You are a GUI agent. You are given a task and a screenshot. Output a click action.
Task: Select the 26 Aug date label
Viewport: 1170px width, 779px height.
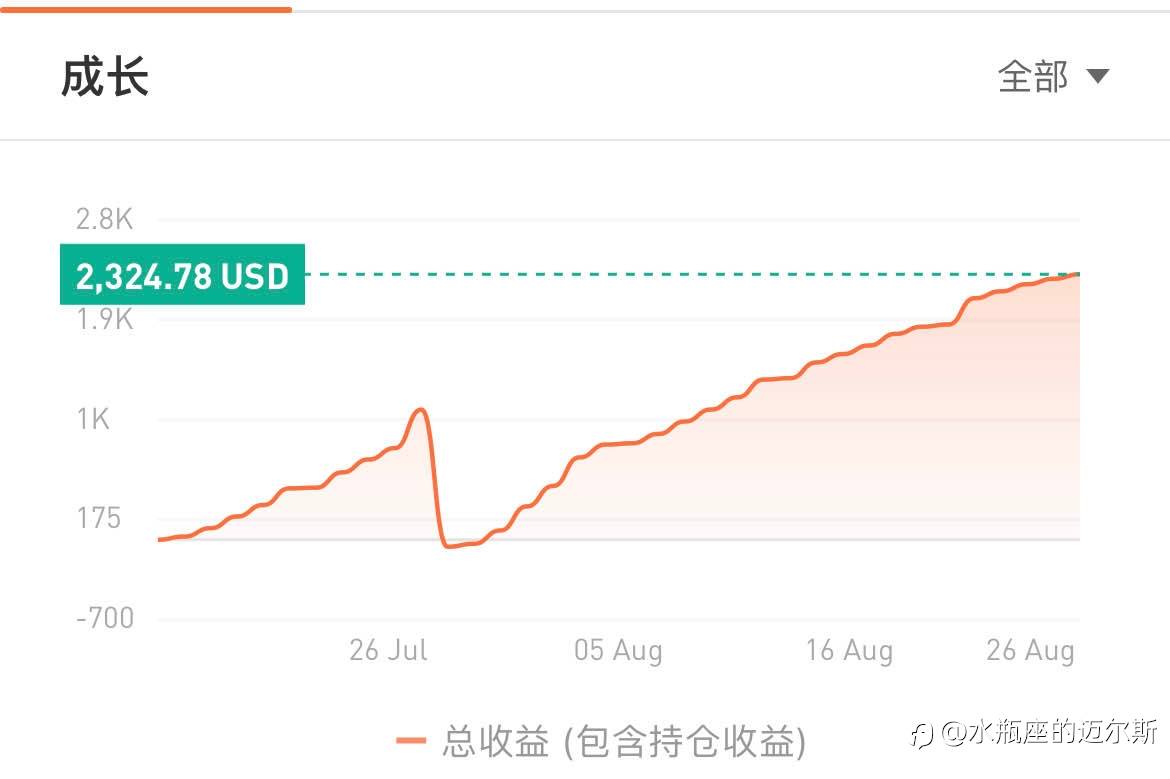click(1030, 651)
